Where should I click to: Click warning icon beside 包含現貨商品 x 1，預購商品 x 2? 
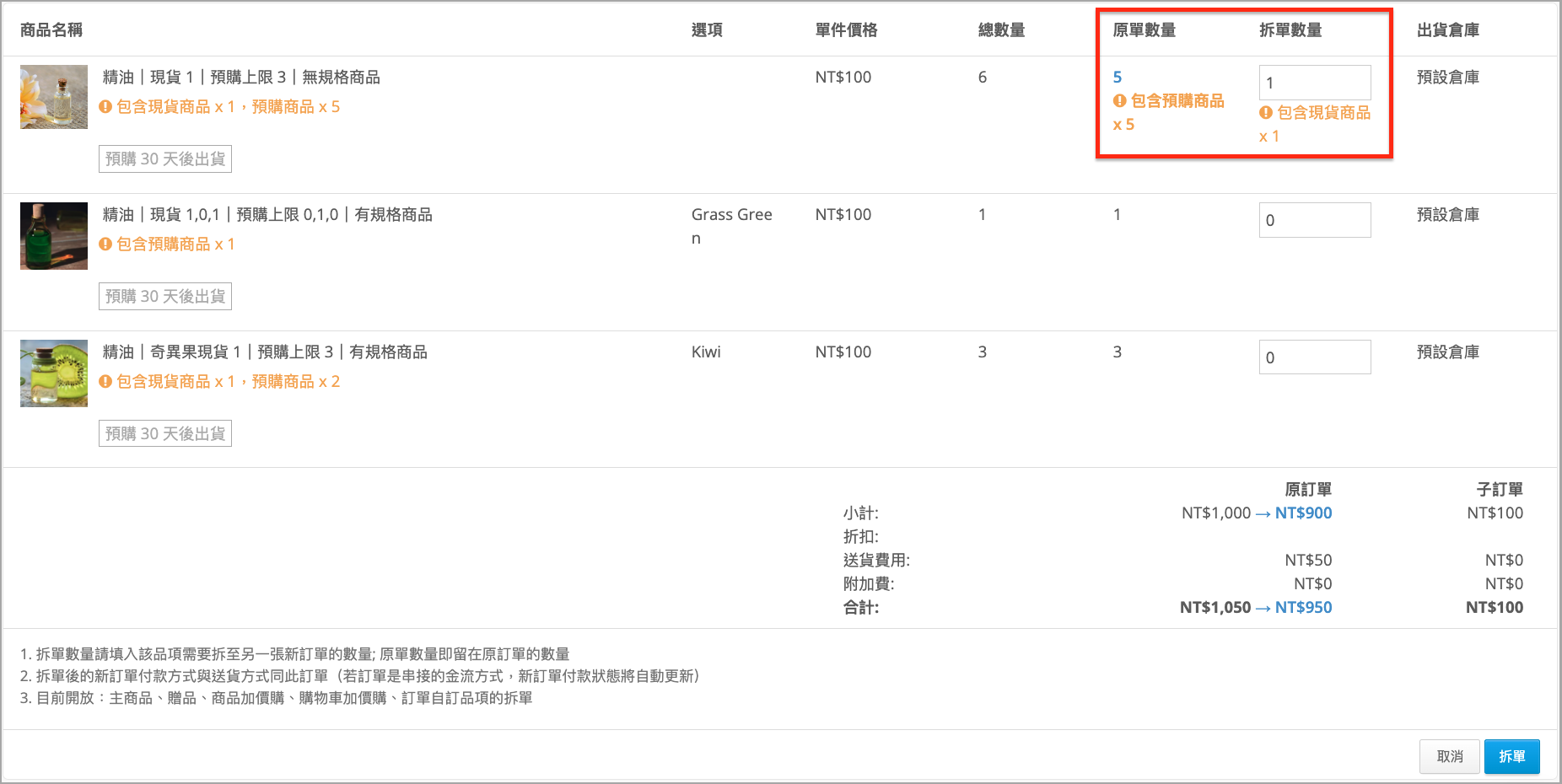click(105, 382)
